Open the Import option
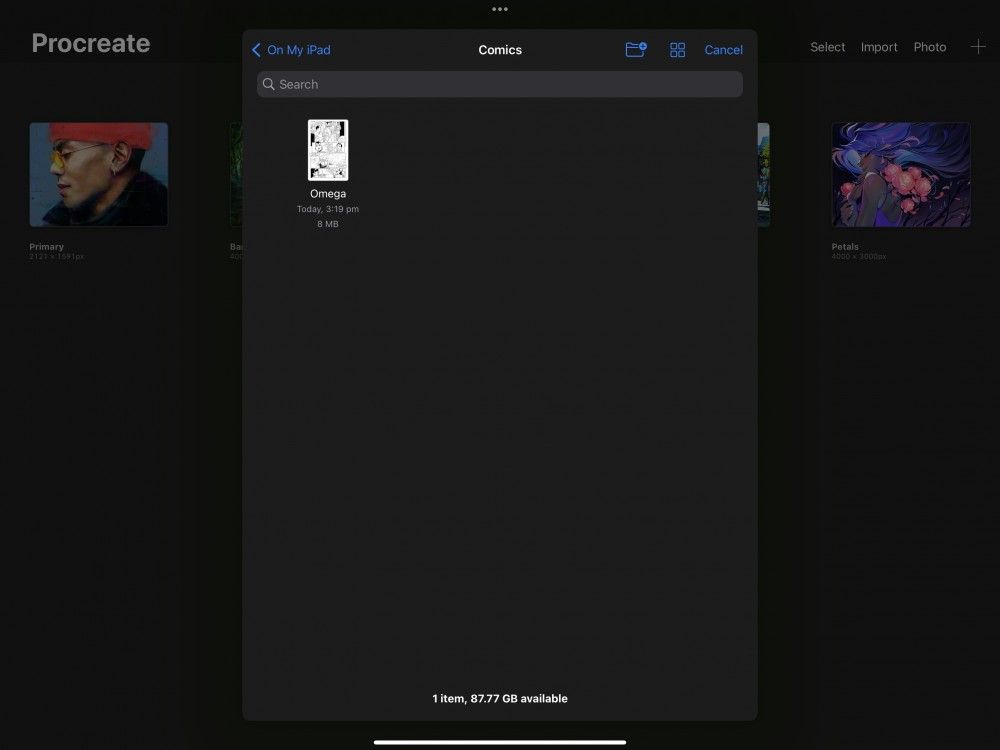Viewport: 1000px width, 750px height. pos(879,46)
